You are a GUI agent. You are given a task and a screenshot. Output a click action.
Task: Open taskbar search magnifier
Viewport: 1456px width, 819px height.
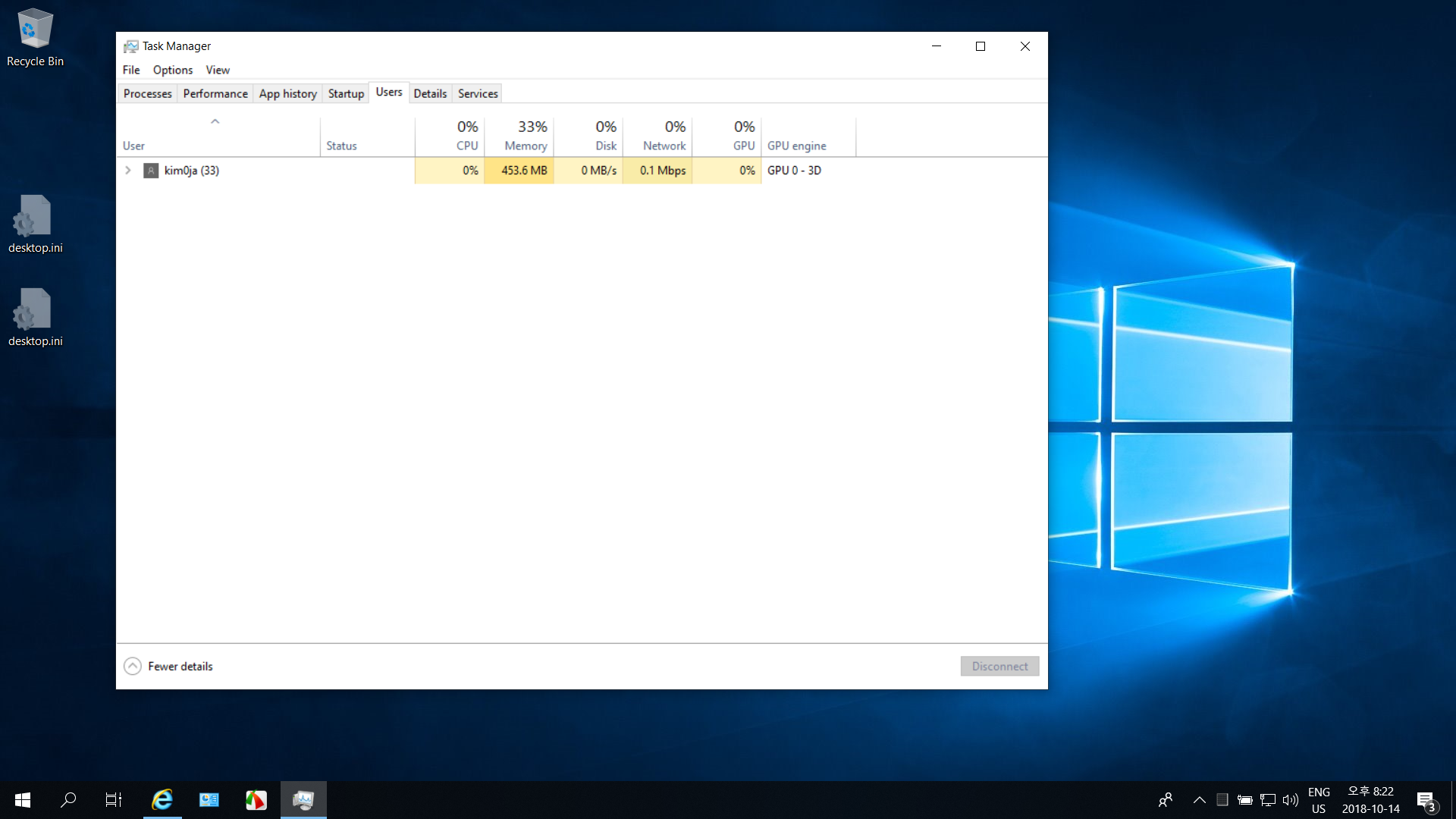click(x=68, y=800)
